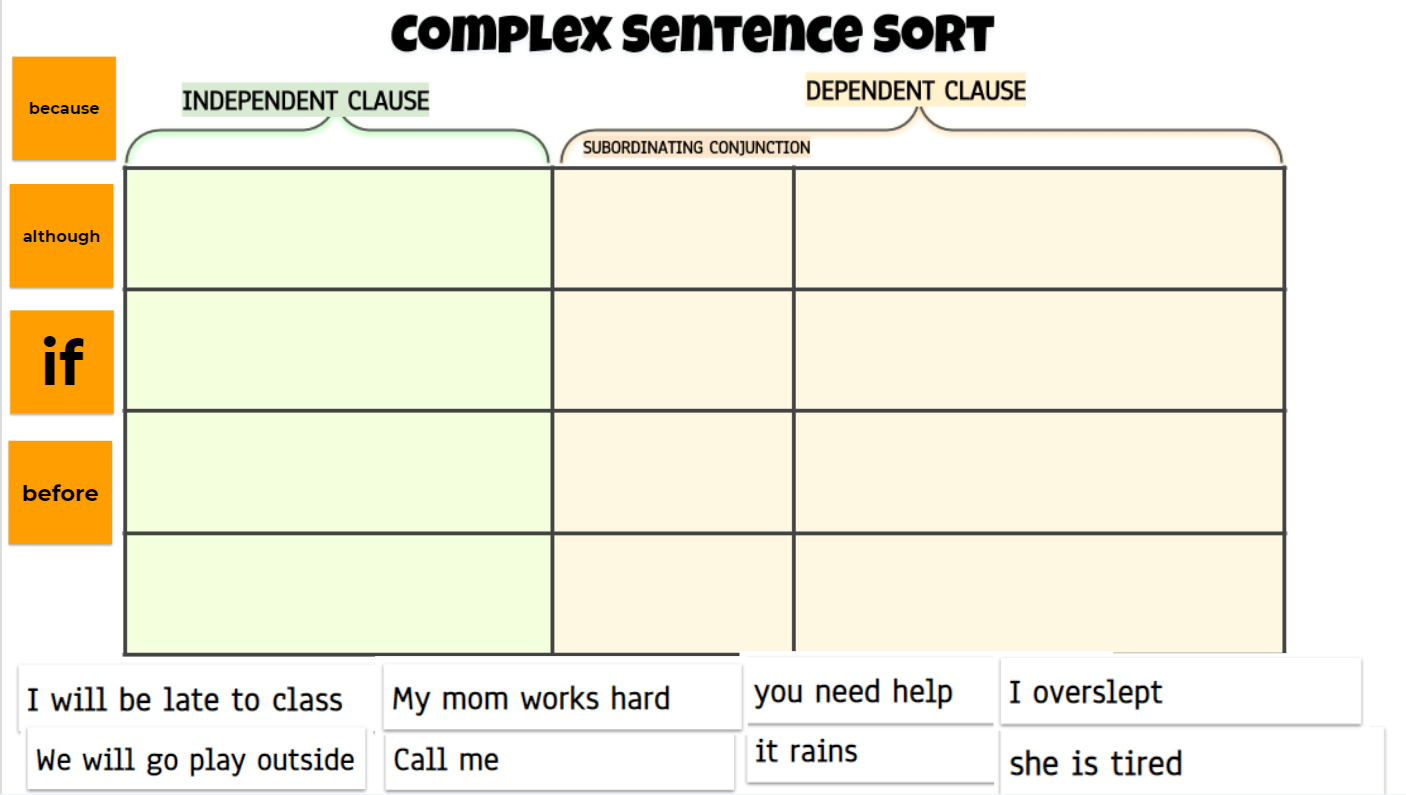Select the orange 'because' conjunction tile

[x=64, y=108]
